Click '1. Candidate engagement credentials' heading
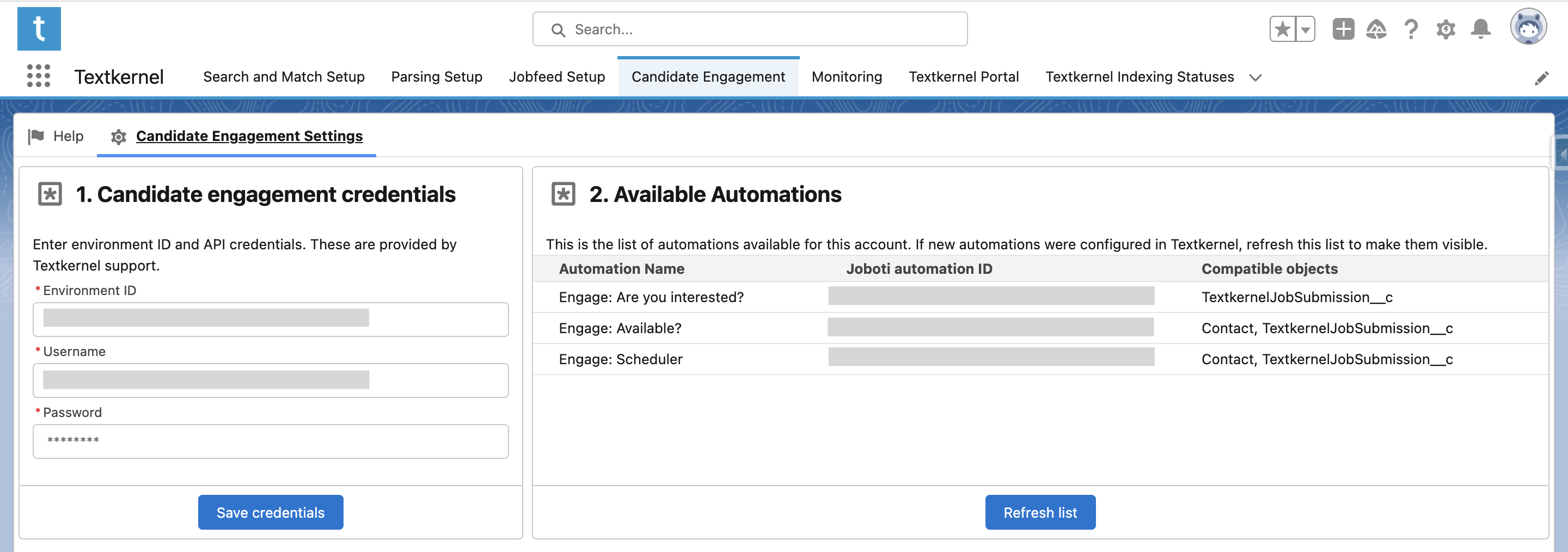1568x552 pixels. click(265, 194)
